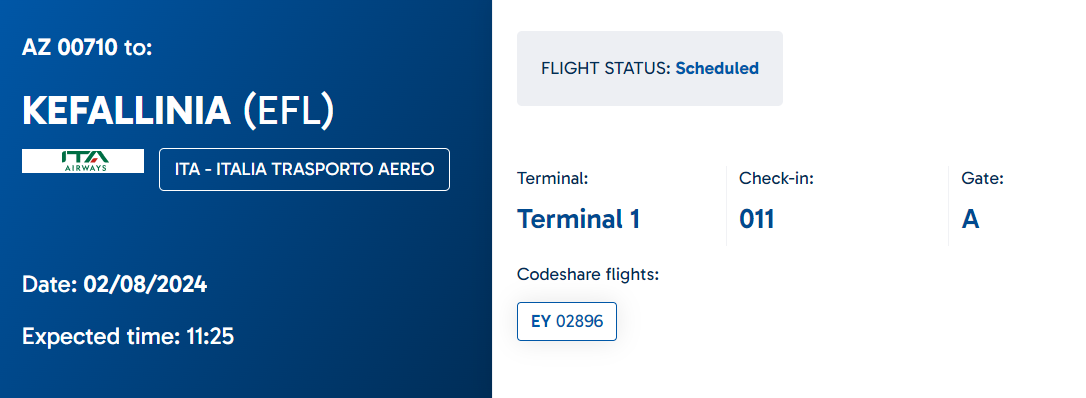Click the EFL airport code
Image resolution: width=1086 pixels, height=398 pixels.
pyautogui.click(x=288, y=111)
